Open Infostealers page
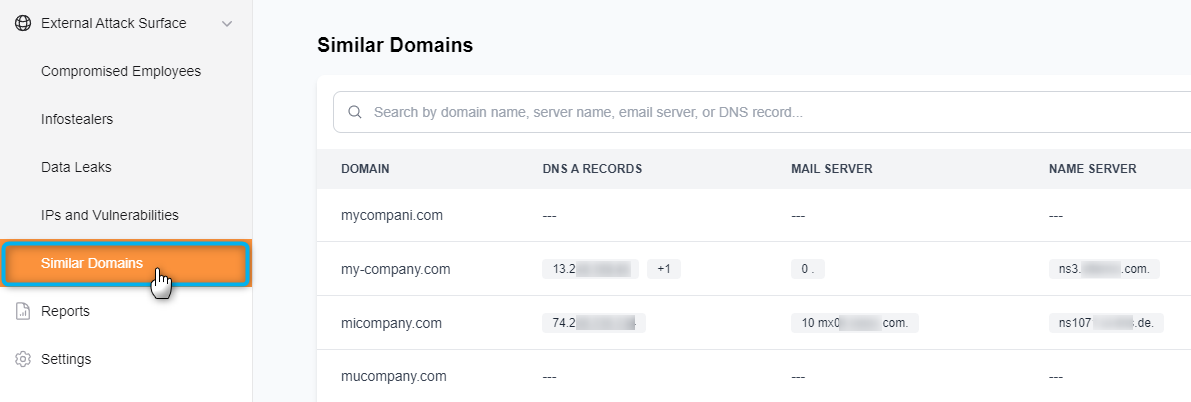The image size is (1191, 402). click(77, 119)
